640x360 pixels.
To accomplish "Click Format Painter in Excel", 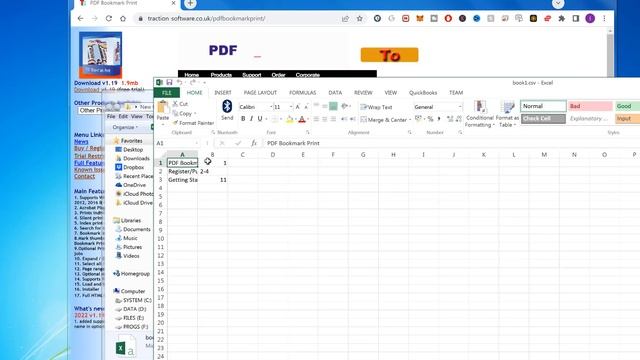I will pos(193,123).
